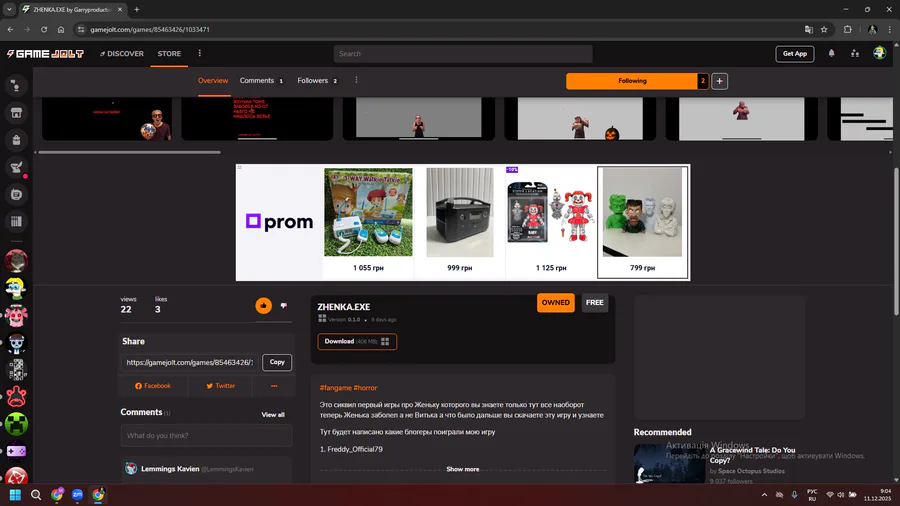Click the What do you think comment box

pyautogui.click(x=207, y=435)
